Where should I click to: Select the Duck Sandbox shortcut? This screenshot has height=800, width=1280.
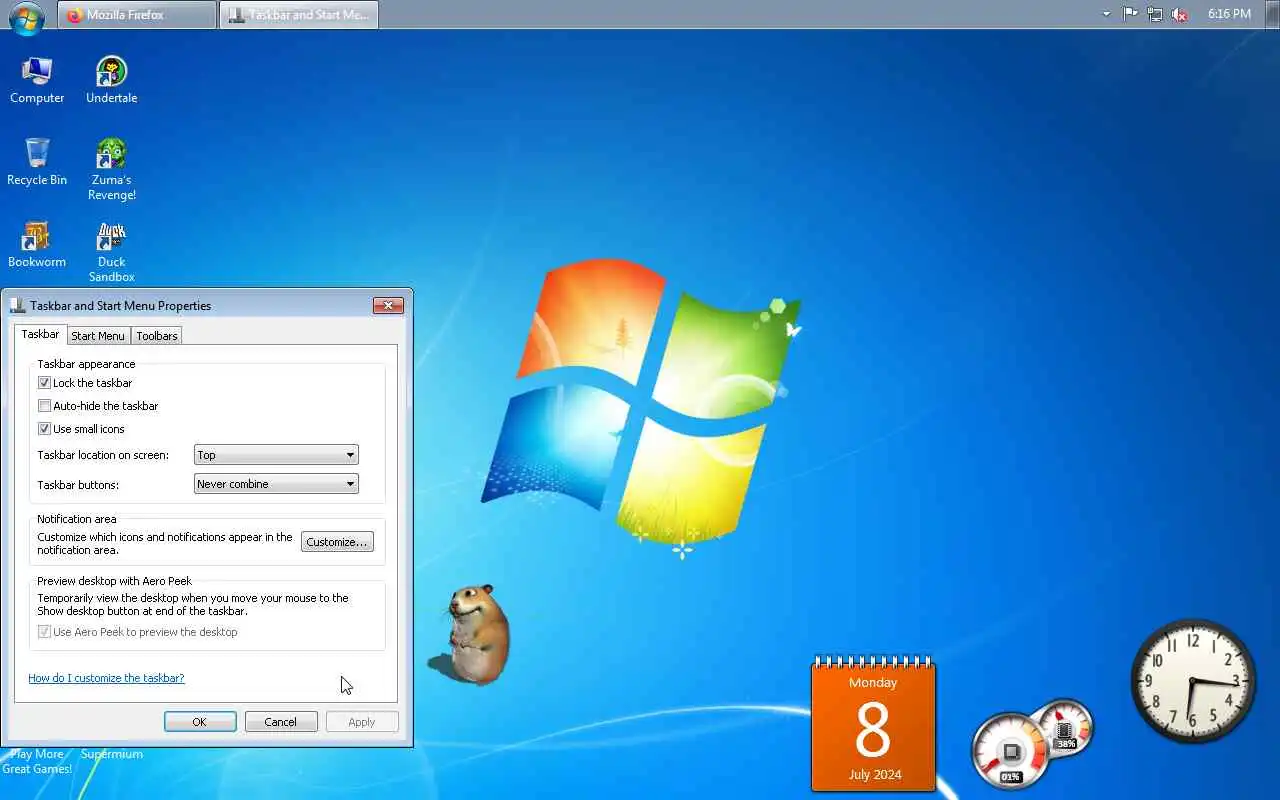point(111,251)
